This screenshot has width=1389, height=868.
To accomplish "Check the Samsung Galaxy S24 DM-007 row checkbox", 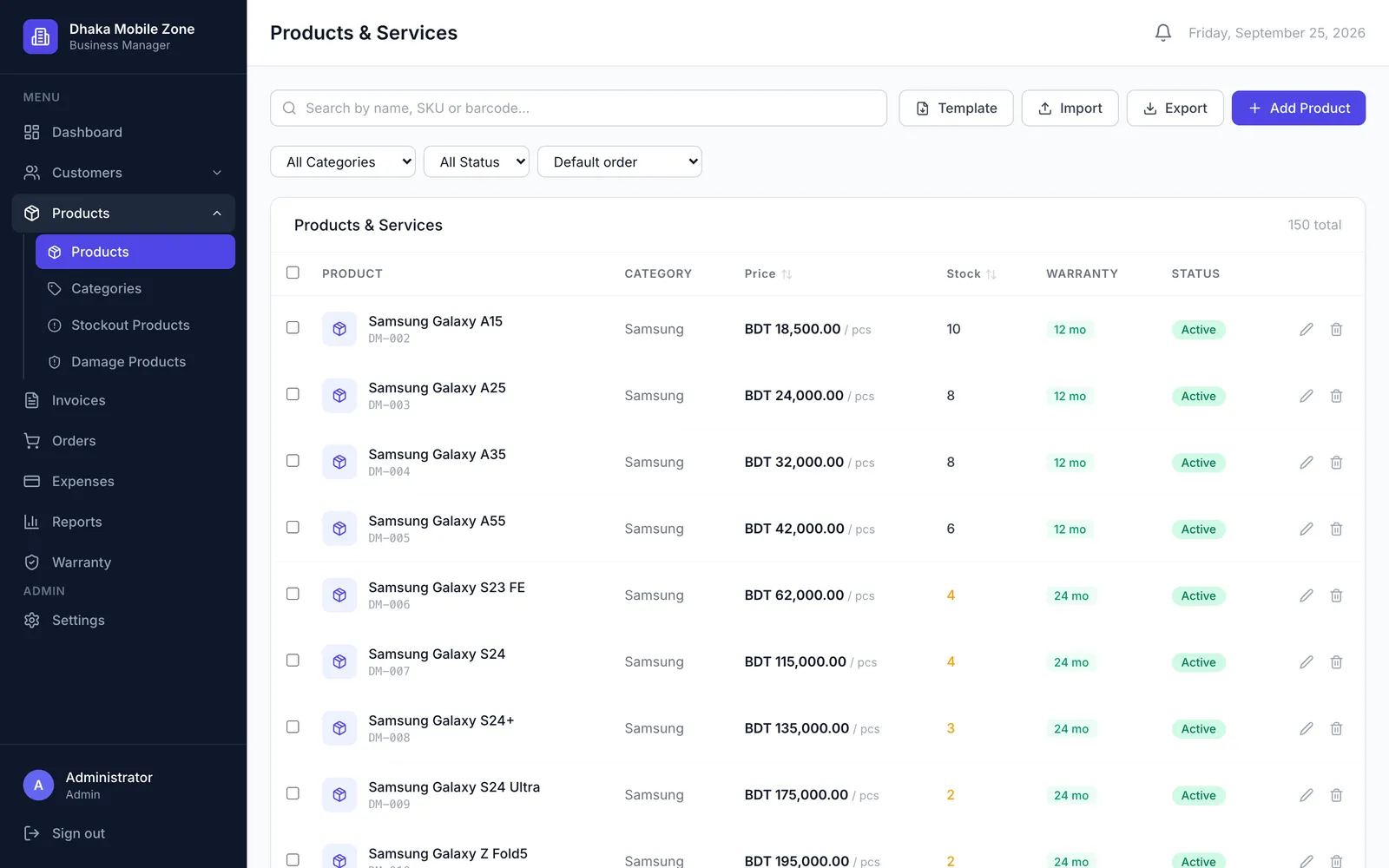I will (x=293, y=661).
